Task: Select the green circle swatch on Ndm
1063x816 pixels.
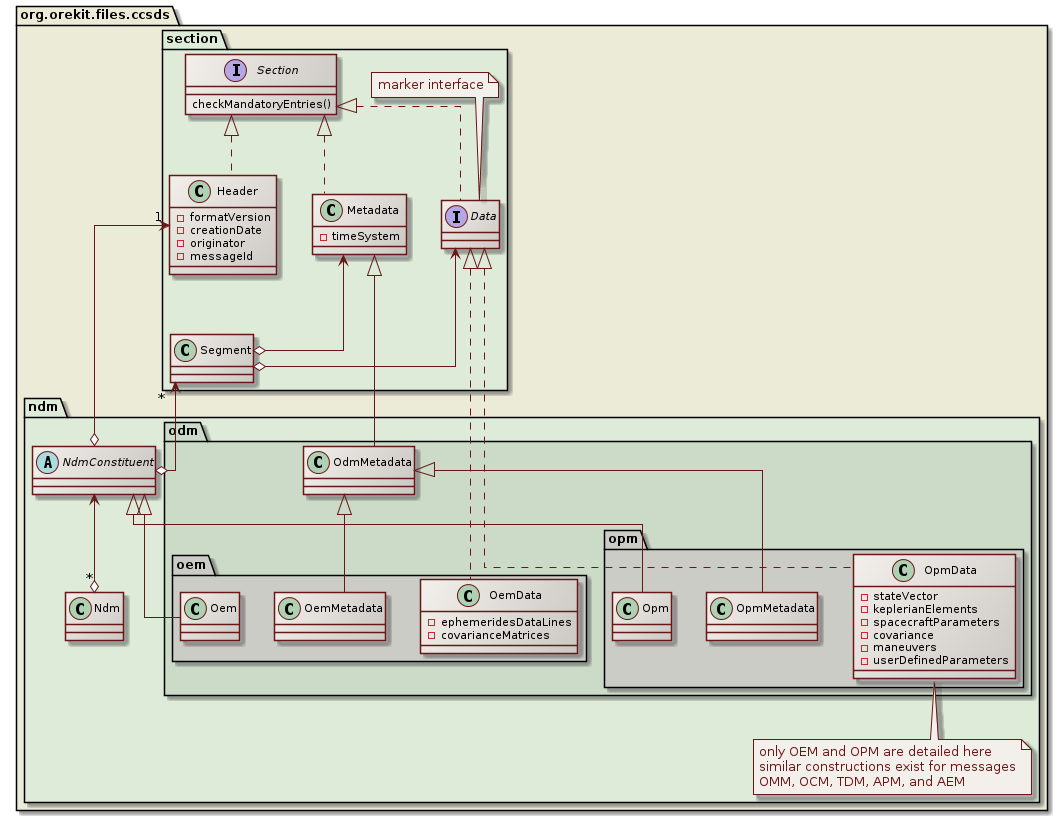Action: pos(79,607)
